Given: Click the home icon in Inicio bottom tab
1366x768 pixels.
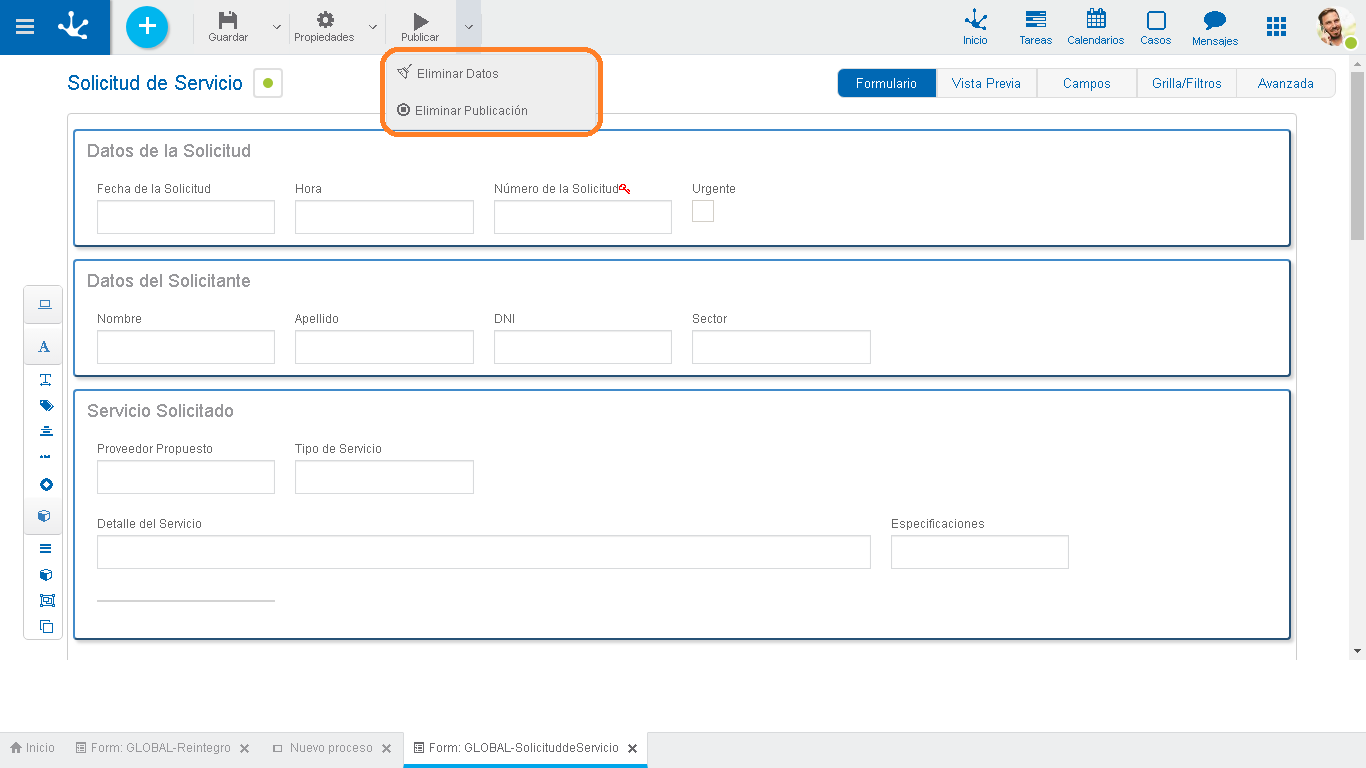Looking at the screenshot, I should coord(16,748).
